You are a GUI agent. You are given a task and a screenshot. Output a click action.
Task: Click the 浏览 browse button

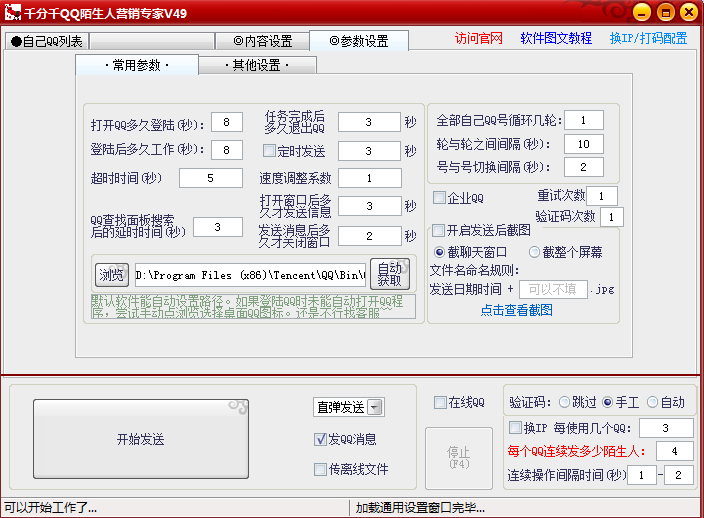pyautogui.click(x=112, y=275)
